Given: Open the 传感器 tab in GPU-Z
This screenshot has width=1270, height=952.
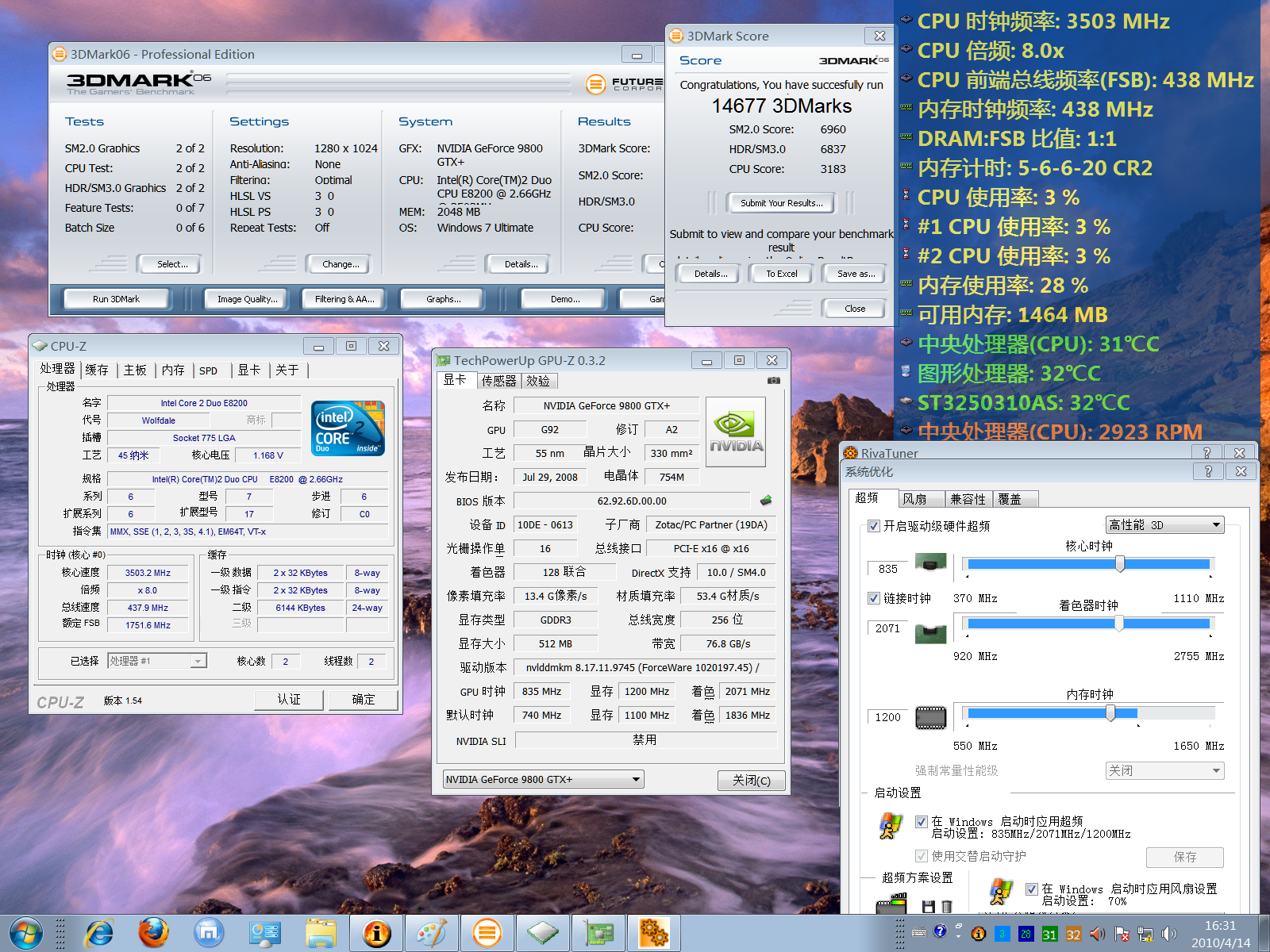Looking at the screenshot, I should click(x=498, y=381).
